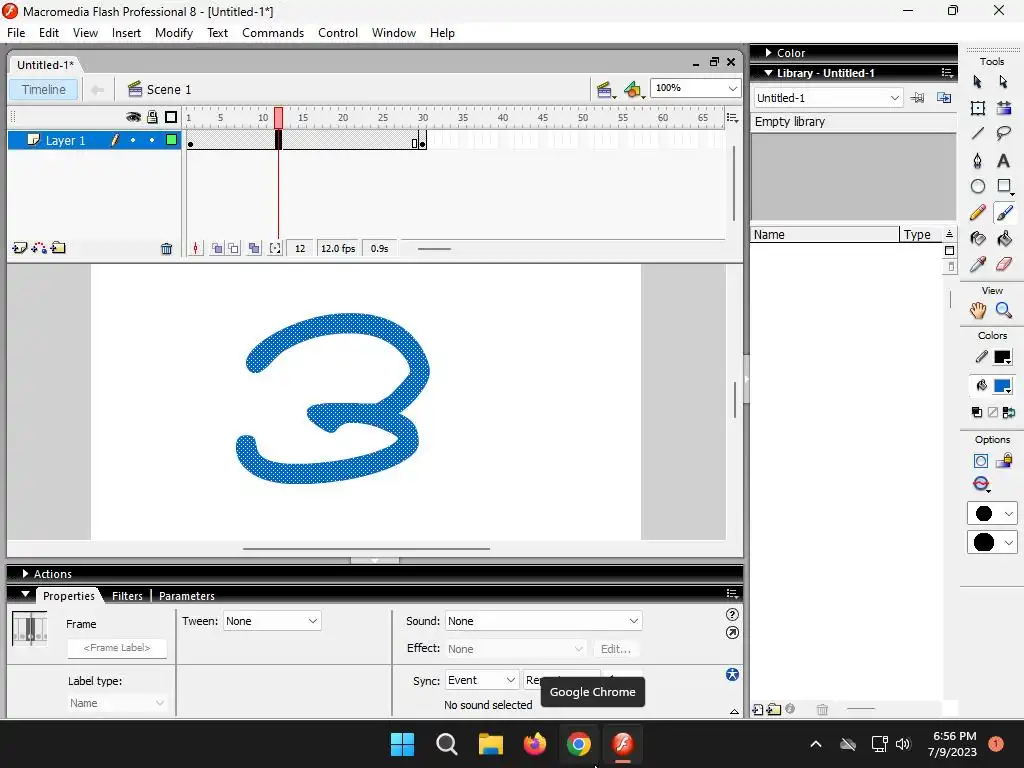Click the Edit Scene icon
This screenshot has height=768, width=1024.
pyautogui.click(x=605, y=89)
